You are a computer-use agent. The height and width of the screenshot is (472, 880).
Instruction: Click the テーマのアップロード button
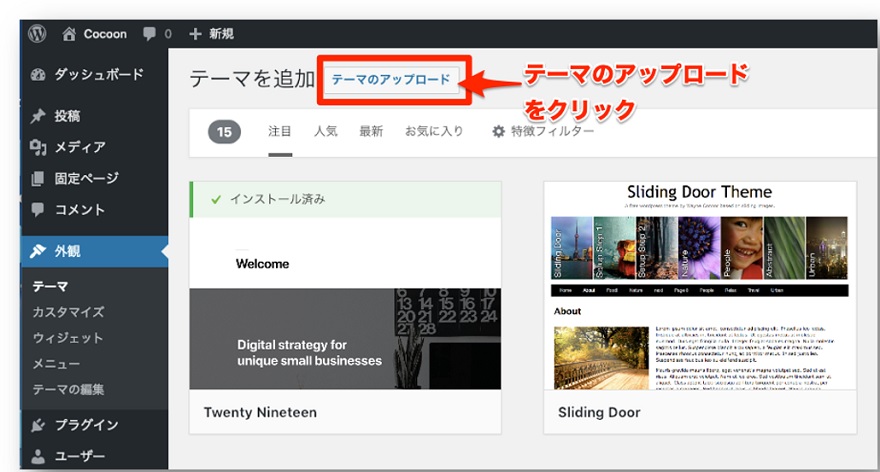pyautogui.click(x=391, y=80)
